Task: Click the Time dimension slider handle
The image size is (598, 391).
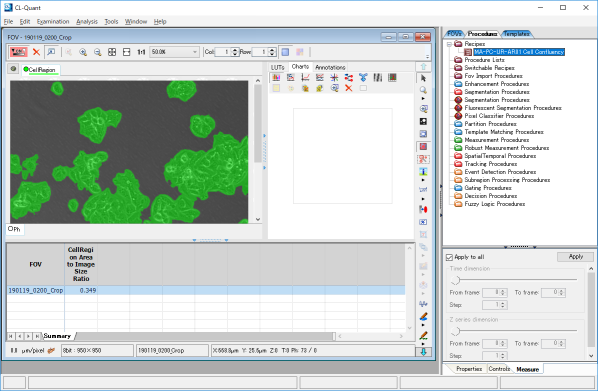Action: coord(455,280)
